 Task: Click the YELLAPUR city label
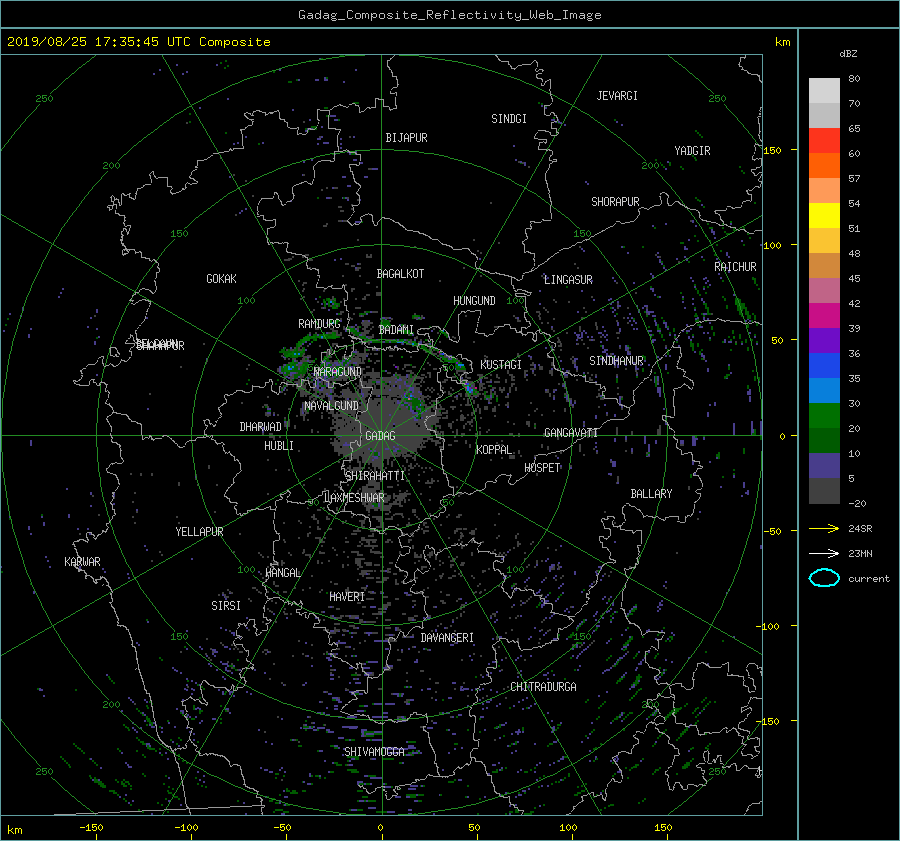199,532
